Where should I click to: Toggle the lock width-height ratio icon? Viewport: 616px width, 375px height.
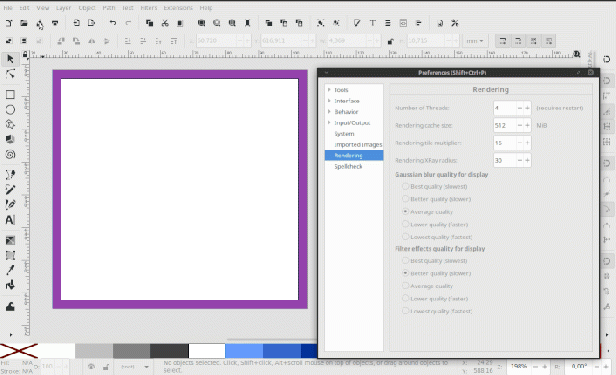click(390, 41)
